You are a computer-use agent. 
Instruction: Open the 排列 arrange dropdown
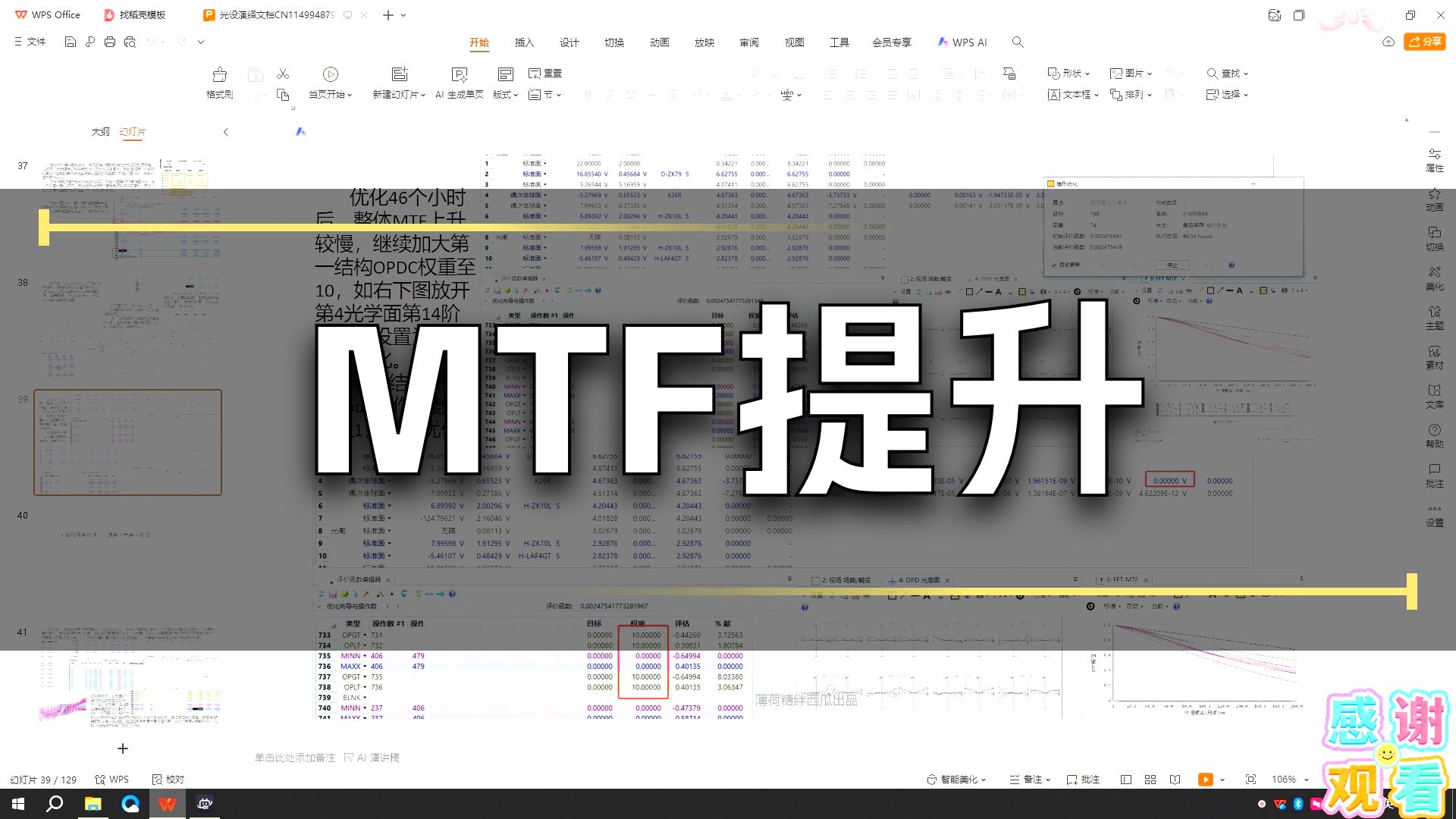(x=1131, y=95)
